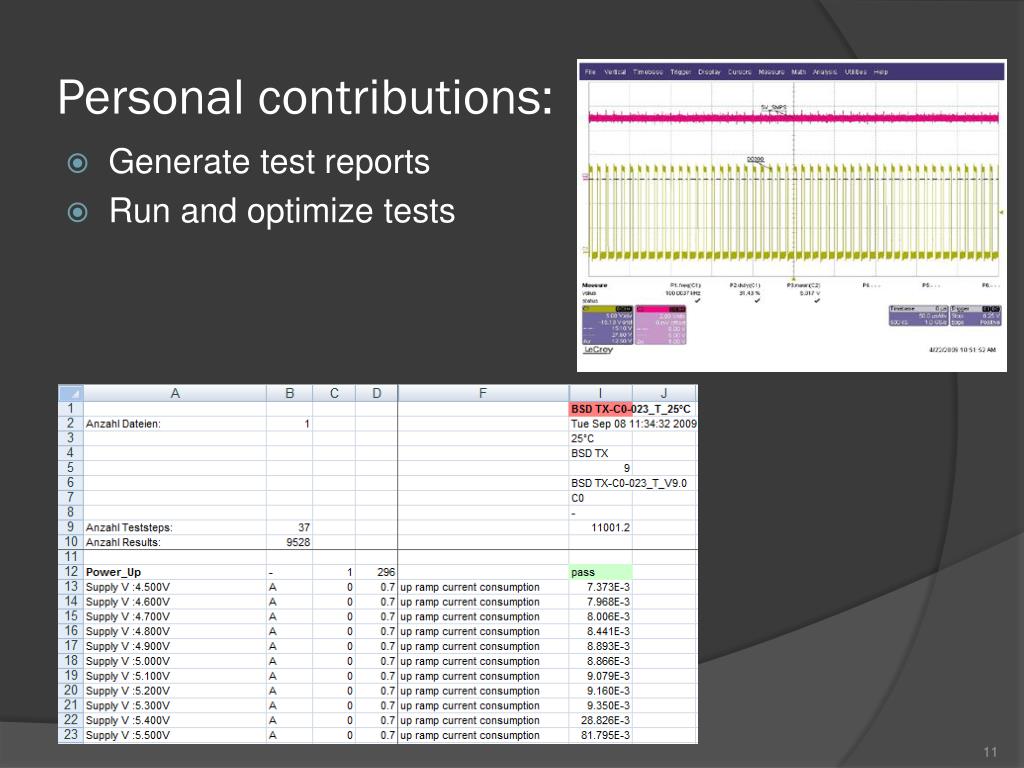Viewport: 1024px width, 768px height.
Task: Click cell BSD TX-C0-023_T_V9.0
Action: (x=629, y=483)
